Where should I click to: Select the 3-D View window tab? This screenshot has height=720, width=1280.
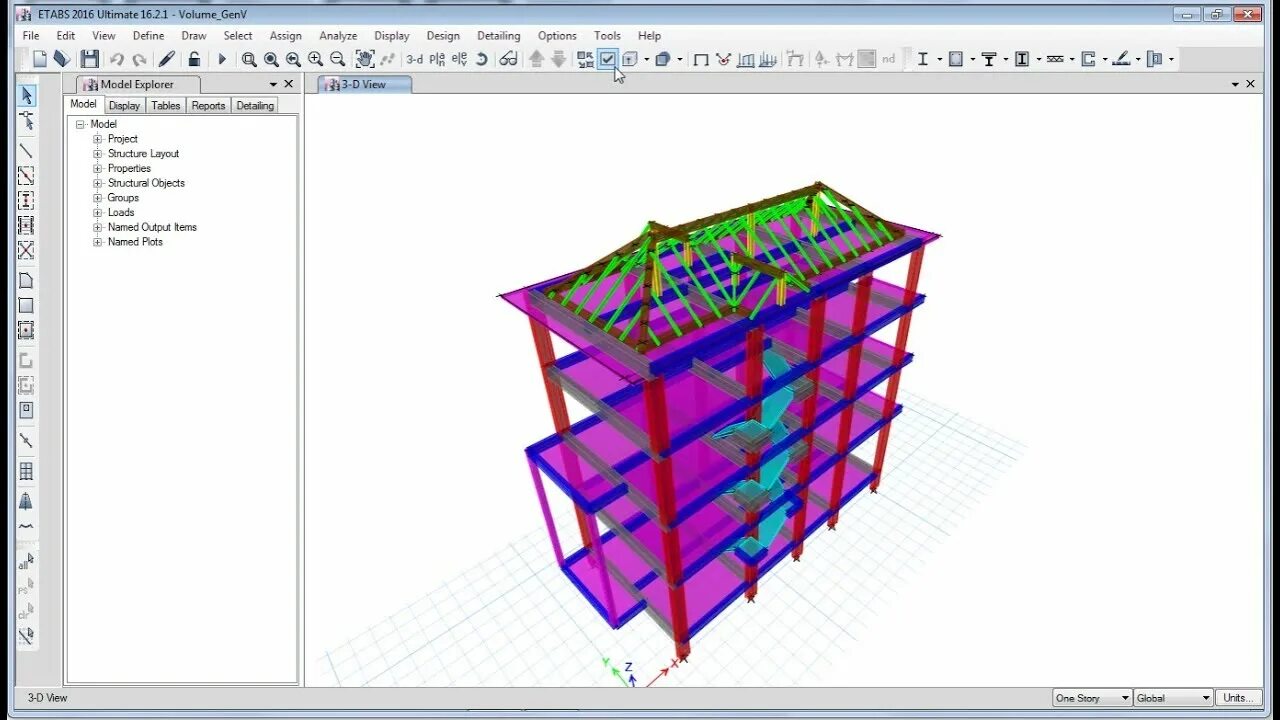[364, 85]
